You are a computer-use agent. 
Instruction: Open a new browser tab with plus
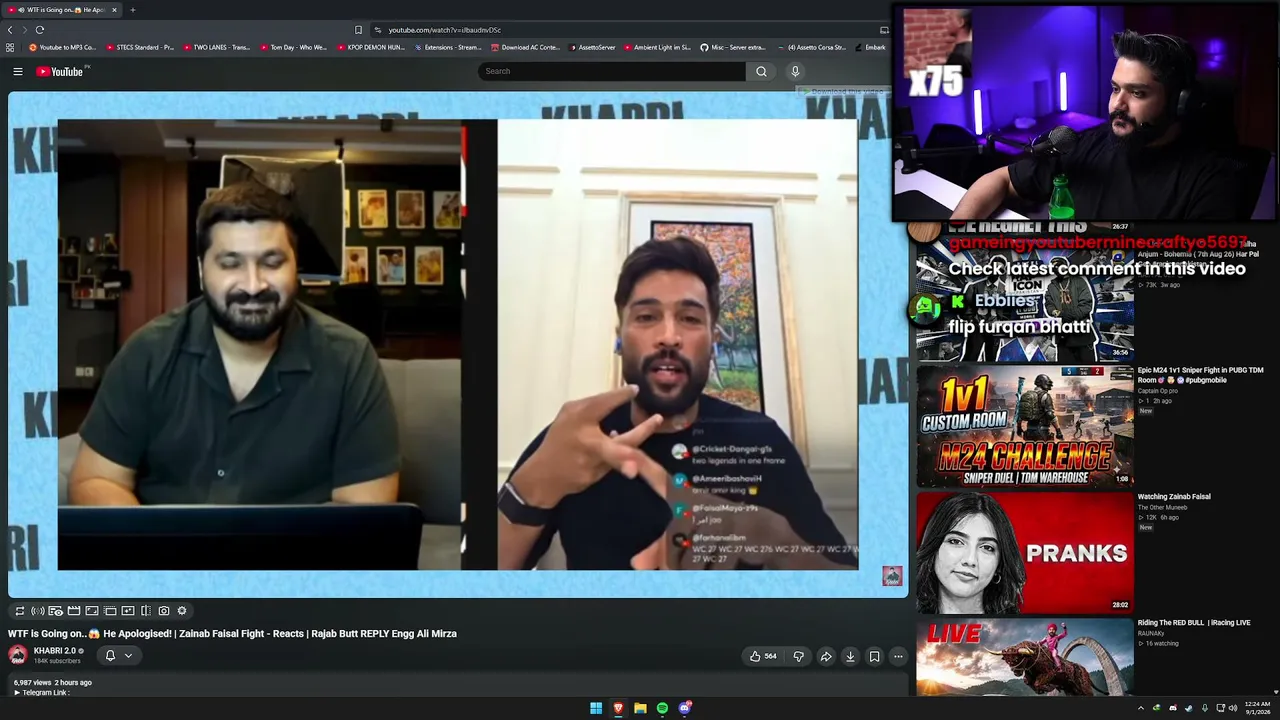[132, 10]
